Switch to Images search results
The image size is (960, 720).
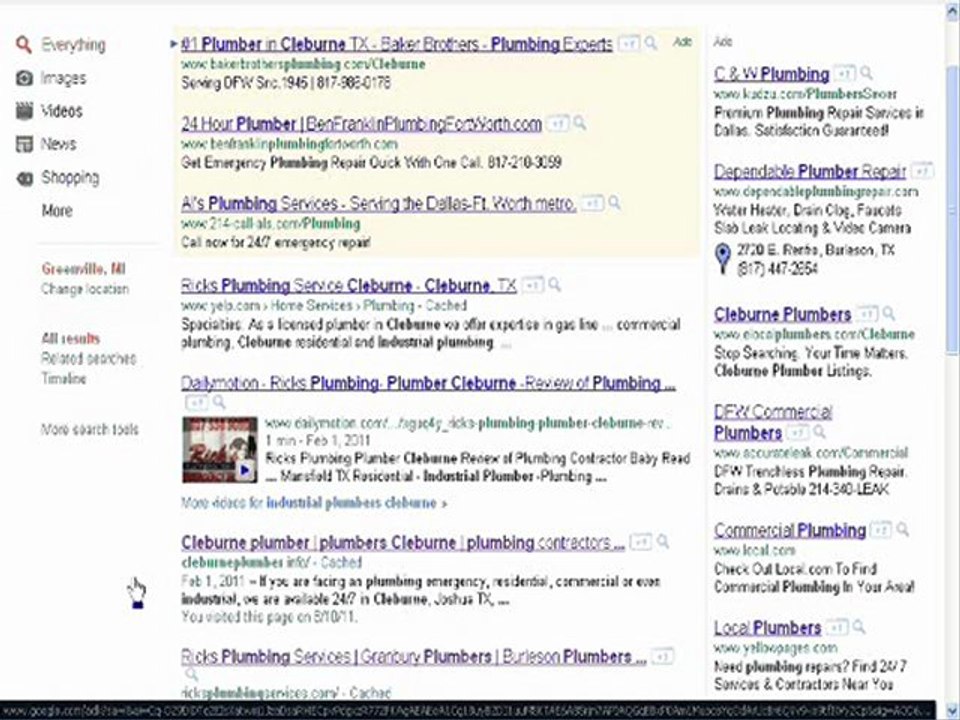pos(63,78)
